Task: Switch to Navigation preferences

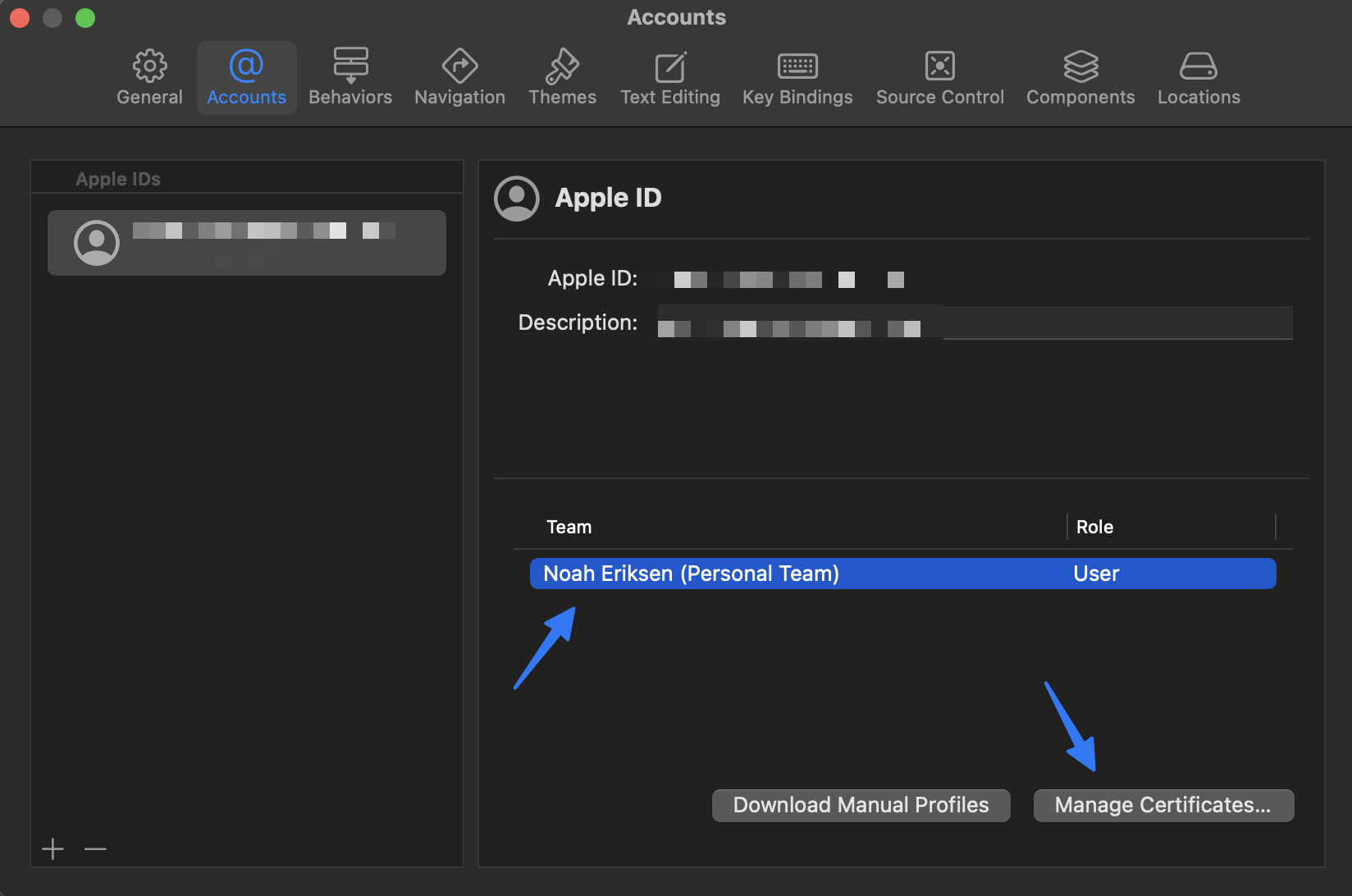Action: [x=459, y=78]
